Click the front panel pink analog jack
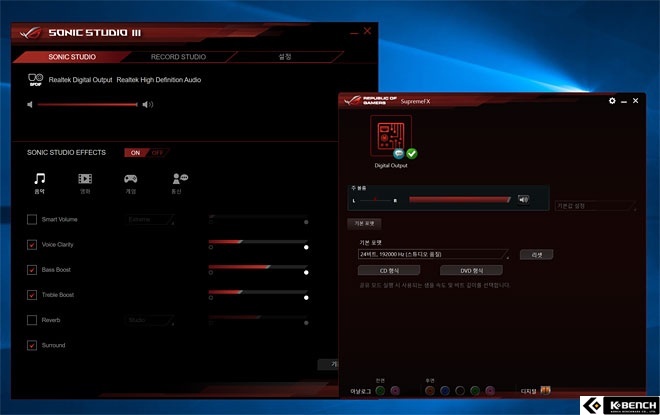660x415 pixels. point(395,391)
